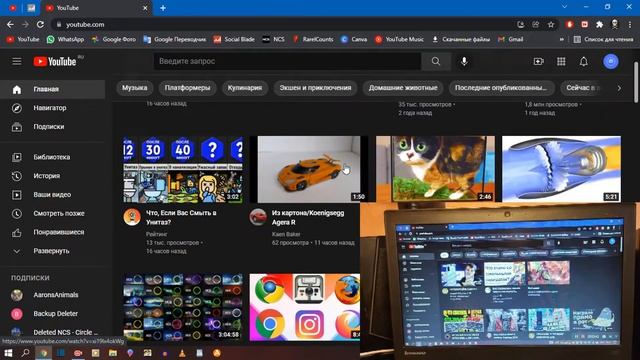Close the YouTube browser tab
Viewport: 640px width, 360px height.
tap(145, 8)
